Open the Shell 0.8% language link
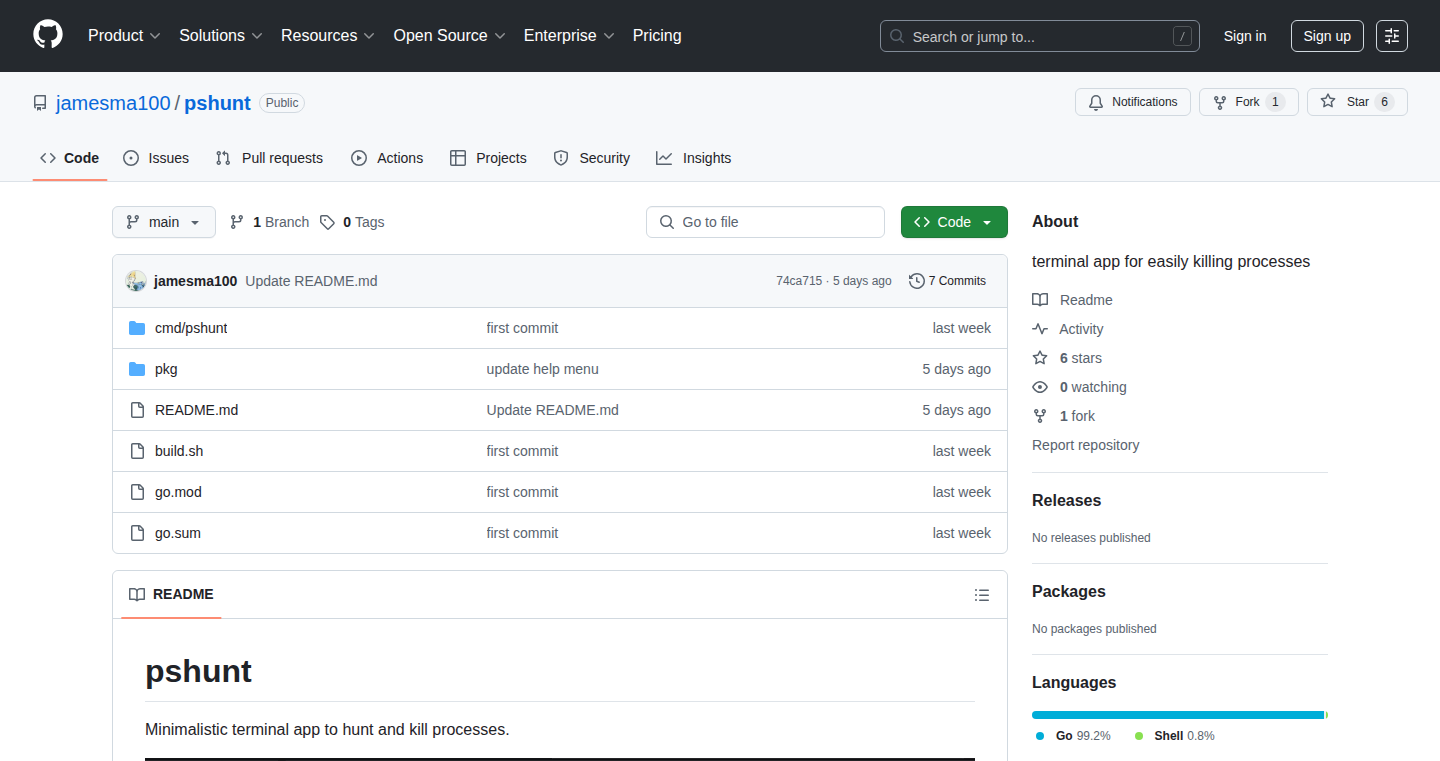This screenshot has width=1440, height=761. click(1175, 736)
